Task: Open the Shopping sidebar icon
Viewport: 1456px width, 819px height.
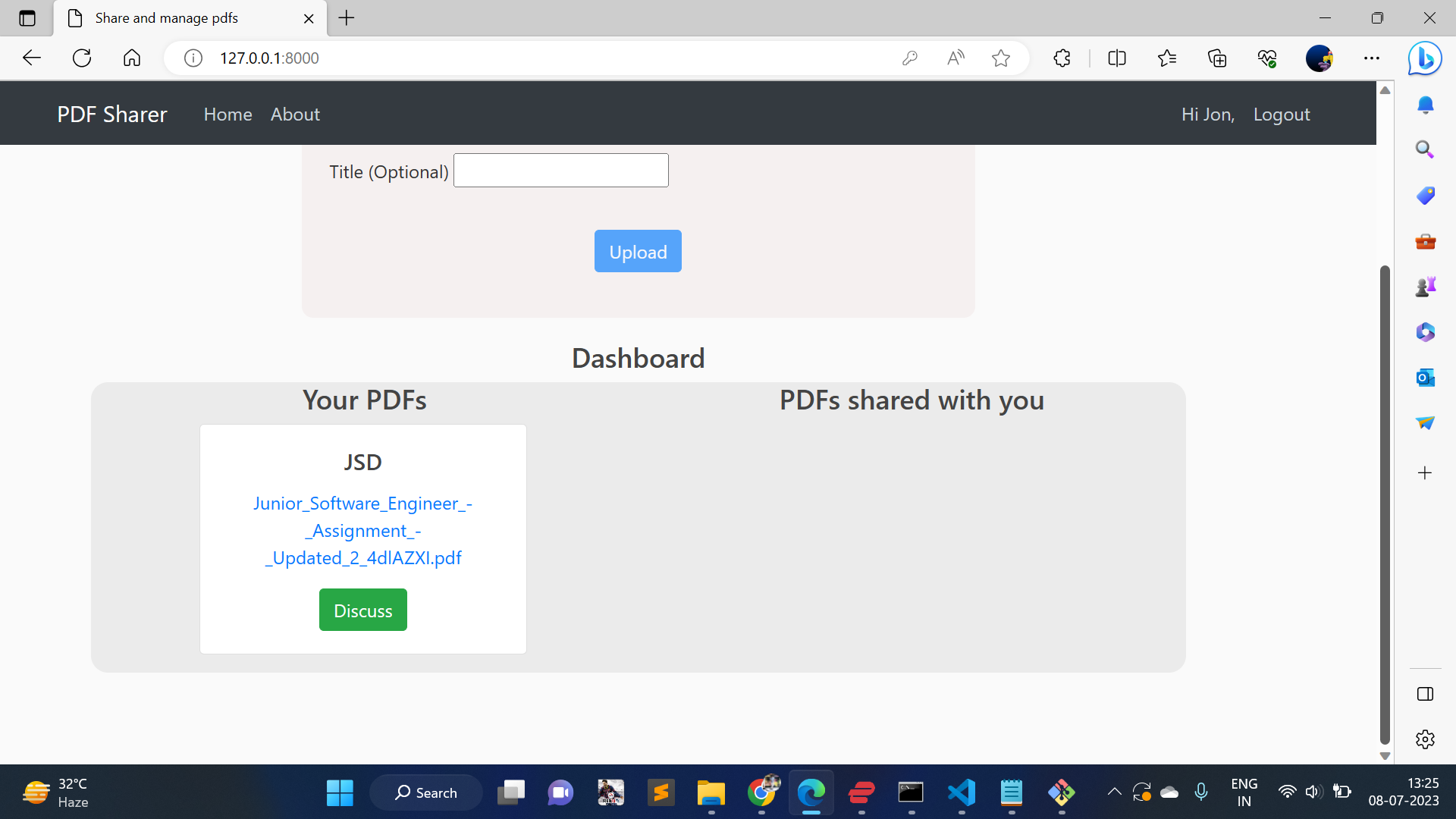Action: click(x=1425, y=195)
